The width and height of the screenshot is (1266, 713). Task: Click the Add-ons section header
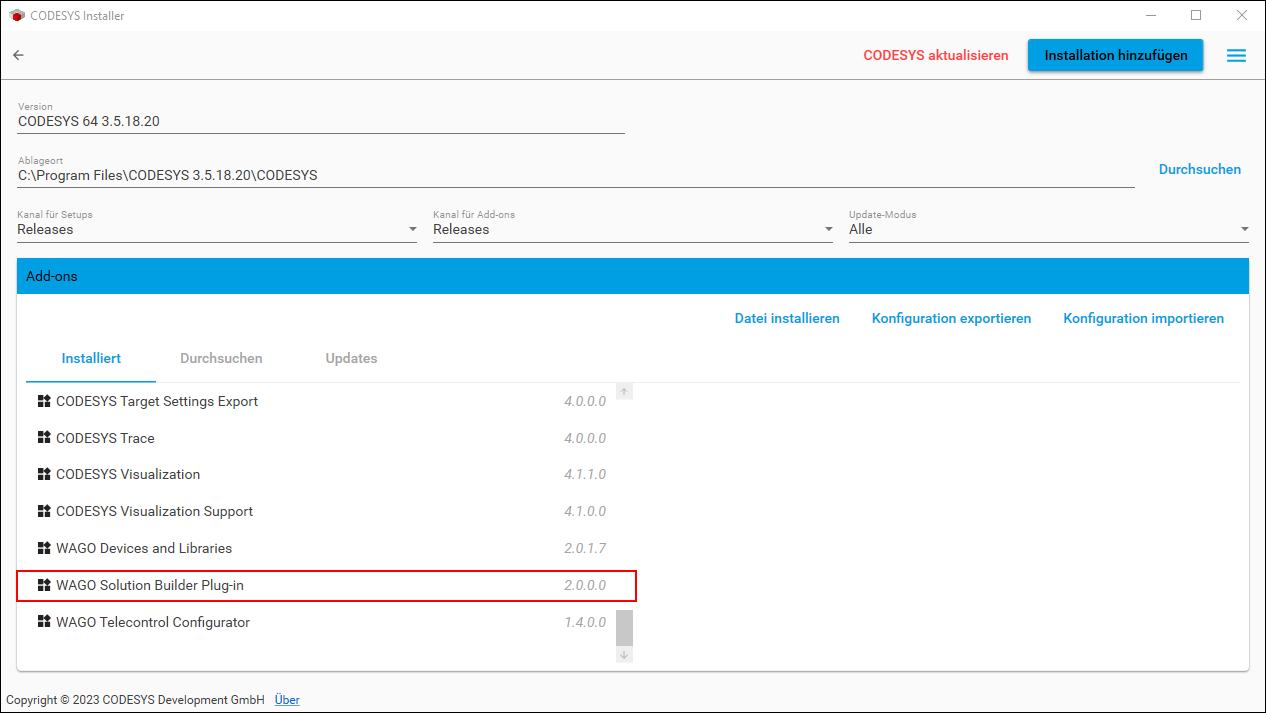click(x=633, y=276)
